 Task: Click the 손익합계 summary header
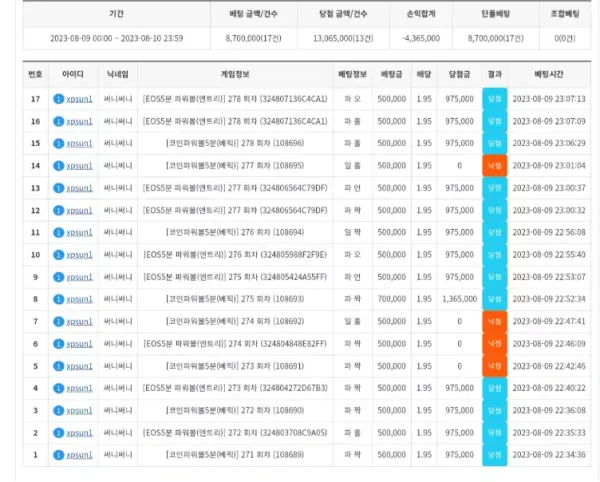point(421,14)
